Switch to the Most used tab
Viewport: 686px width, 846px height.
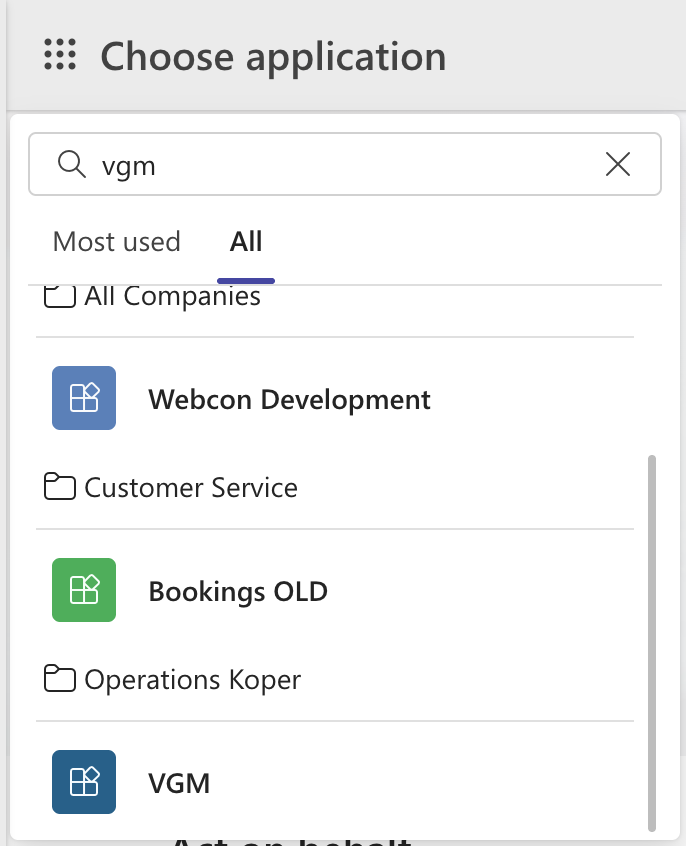(116, 242)
